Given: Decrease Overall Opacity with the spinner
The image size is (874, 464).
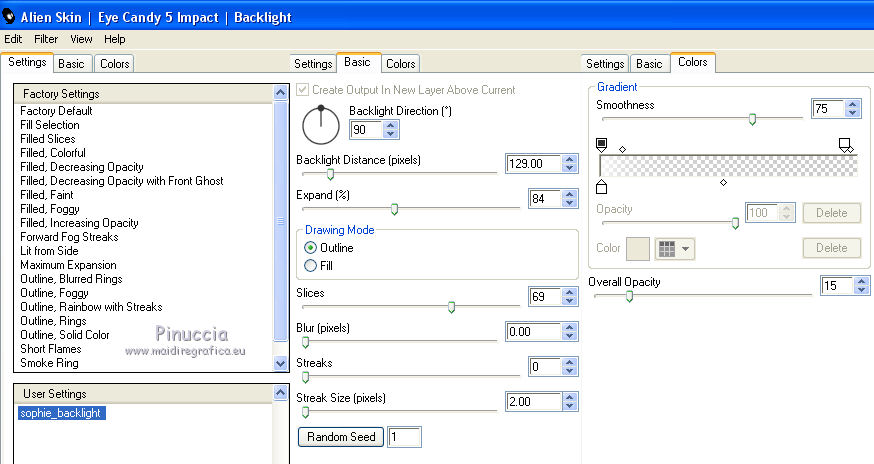Looking at the screenshot, I should 862,290.
